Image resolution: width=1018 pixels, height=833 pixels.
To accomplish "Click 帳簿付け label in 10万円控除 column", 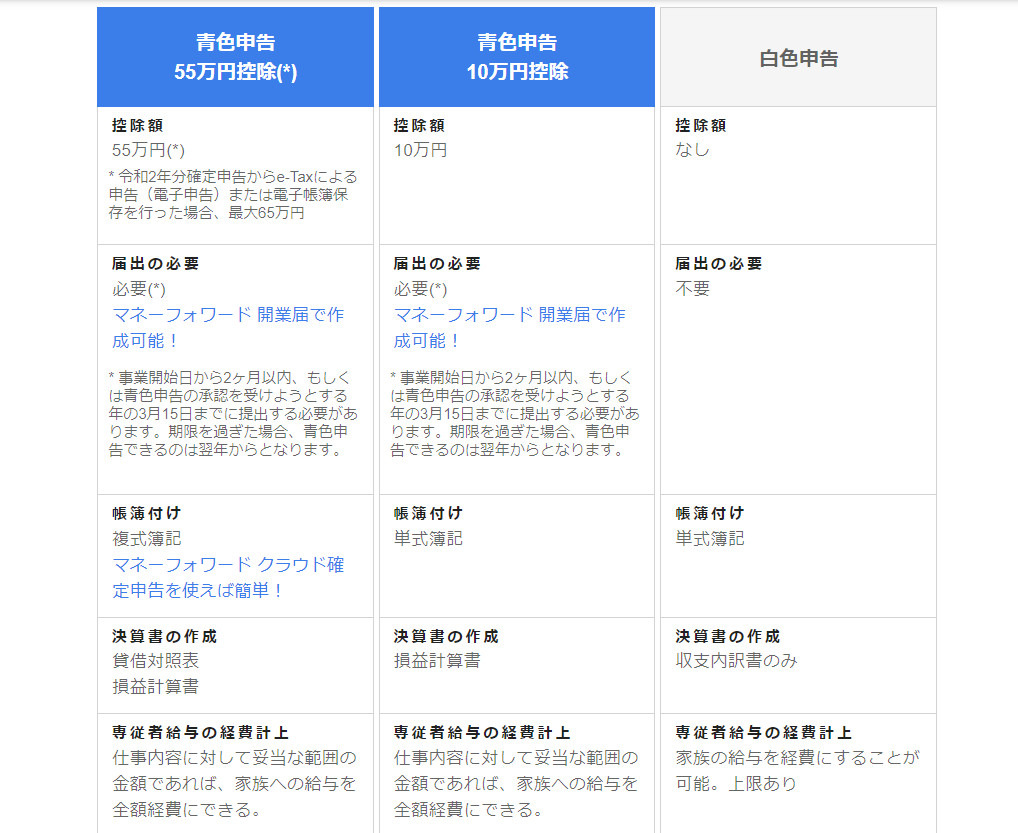I will pyautogui.click(x=428, y=513).
